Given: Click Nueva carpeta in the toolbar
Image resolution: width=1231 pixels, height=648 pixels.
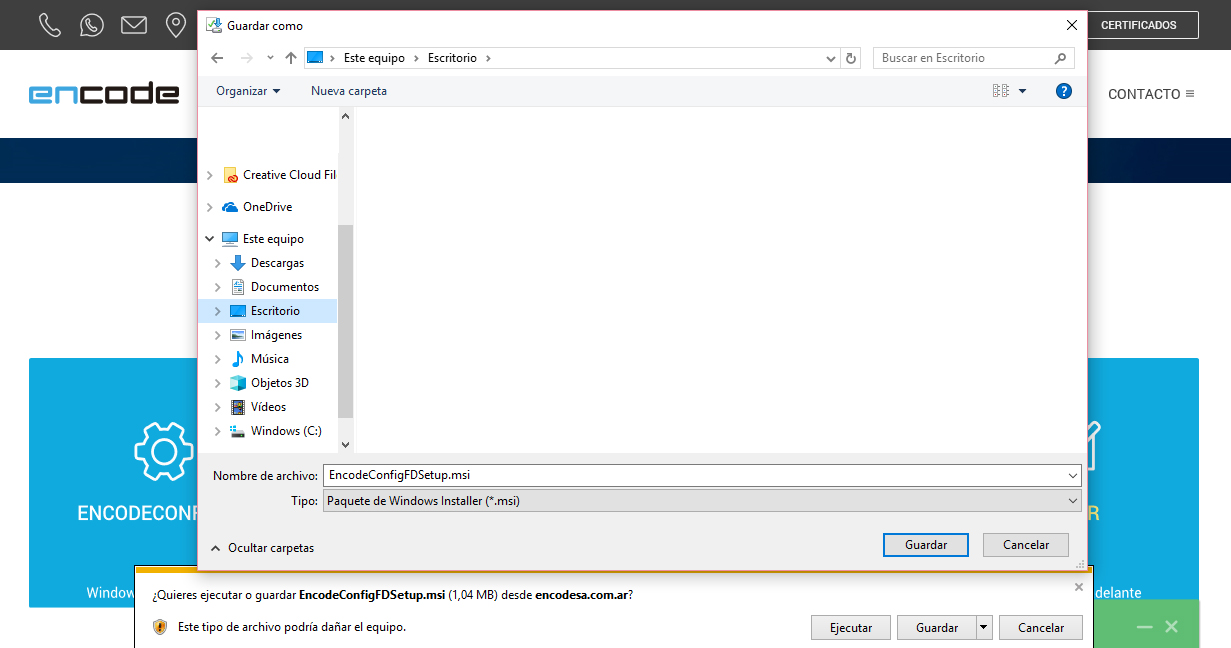Looking at the screenshot, I should click(349, 91).
